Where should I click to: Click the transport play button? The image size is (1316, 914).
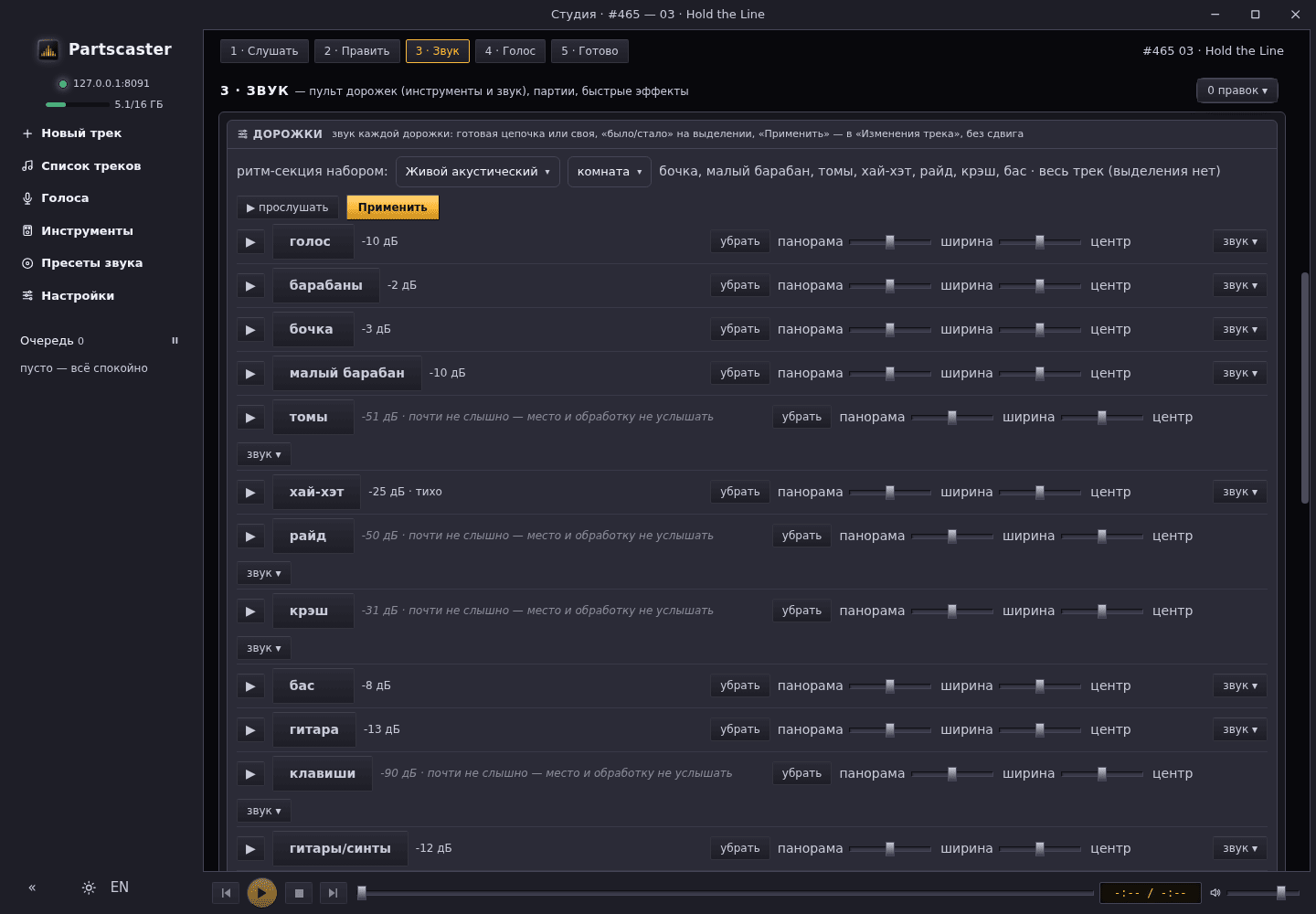pos(262,892)
